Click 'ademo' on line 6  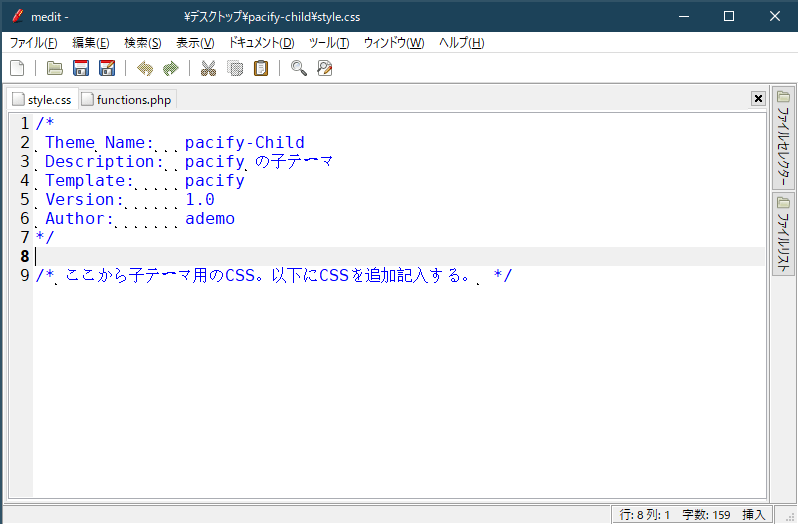(x=210, y=218)
